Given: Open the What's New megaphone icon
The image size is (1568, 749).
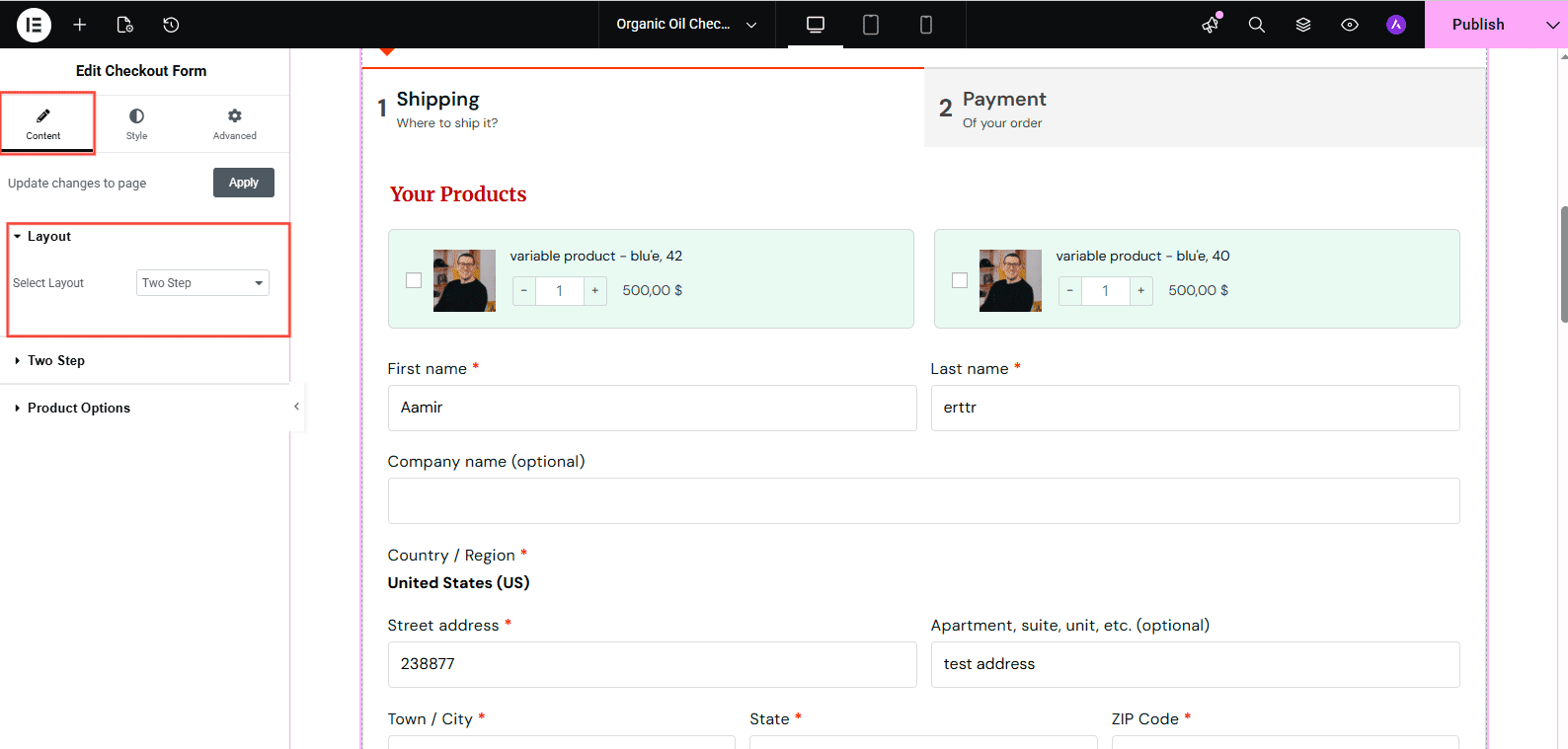Looking at the screenshot, I should coord(1211,25).
